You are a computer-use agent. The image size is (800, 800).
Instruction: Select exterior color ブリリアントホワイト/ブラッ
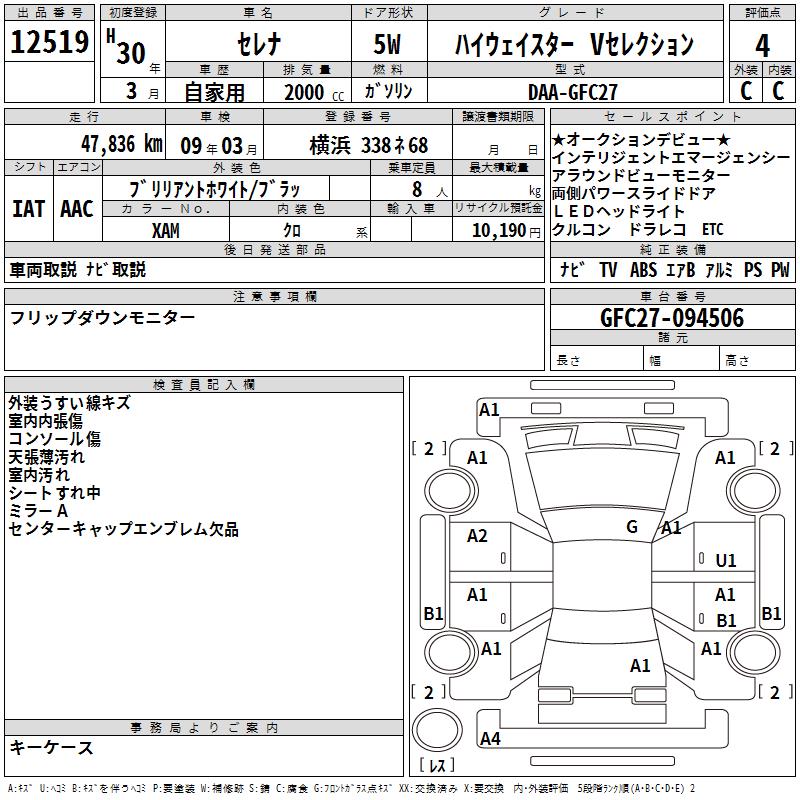[x=215, y=189]
